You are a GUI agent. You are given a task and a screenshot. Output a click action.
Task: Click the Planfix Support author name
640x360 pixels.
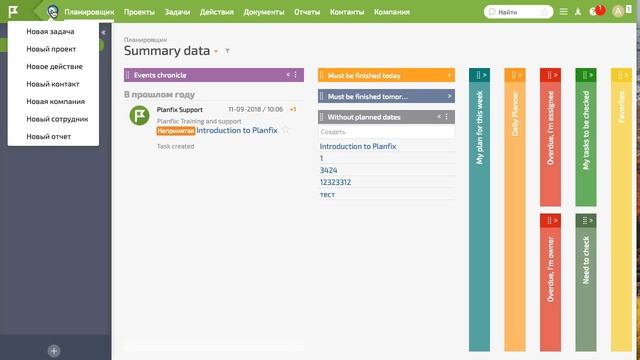tap(180, 110)
